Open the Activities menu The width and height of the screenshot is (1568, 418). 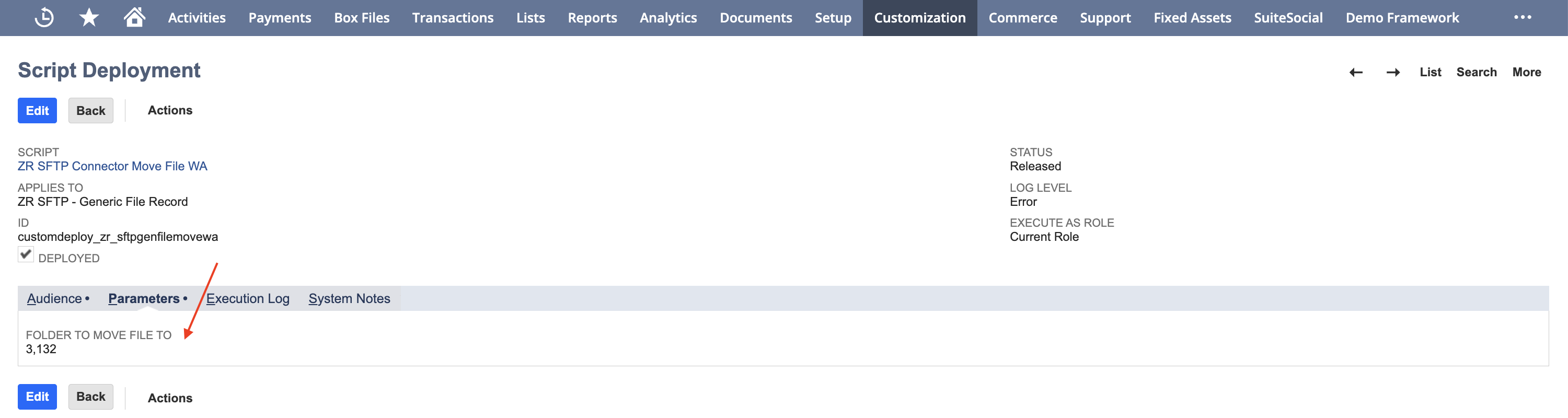197,18
